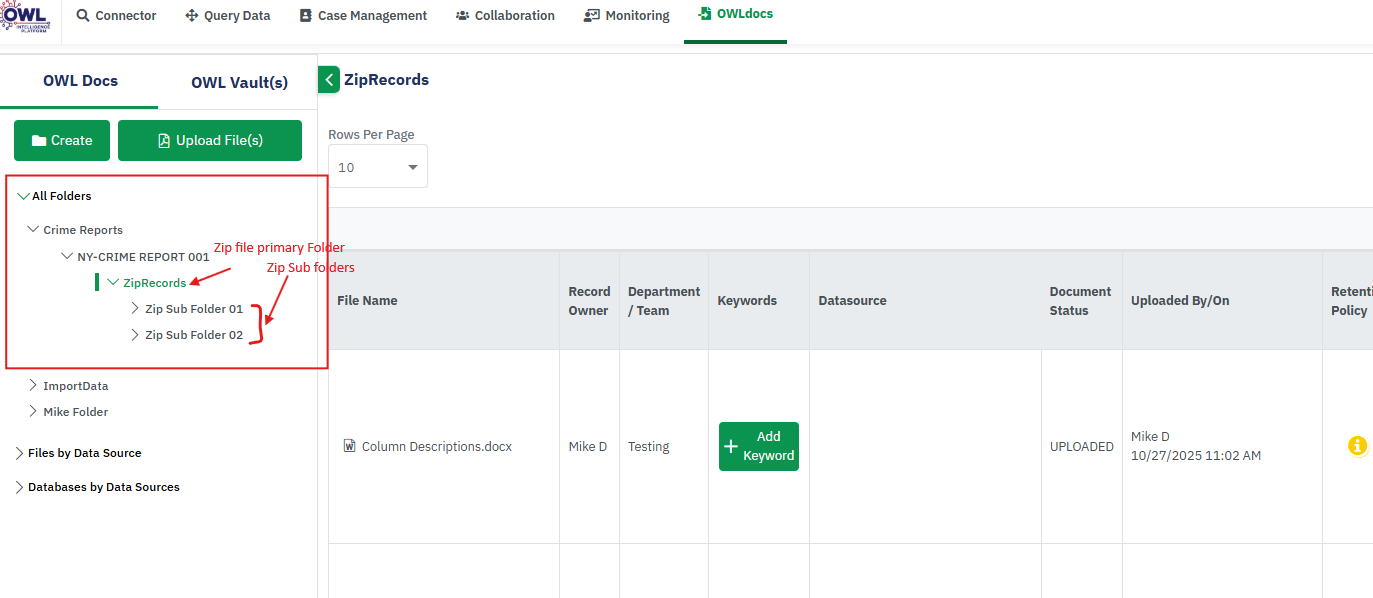Select the Mike Folder tree item
This screenshot has width=1373, height=598.
coord(75,412)
